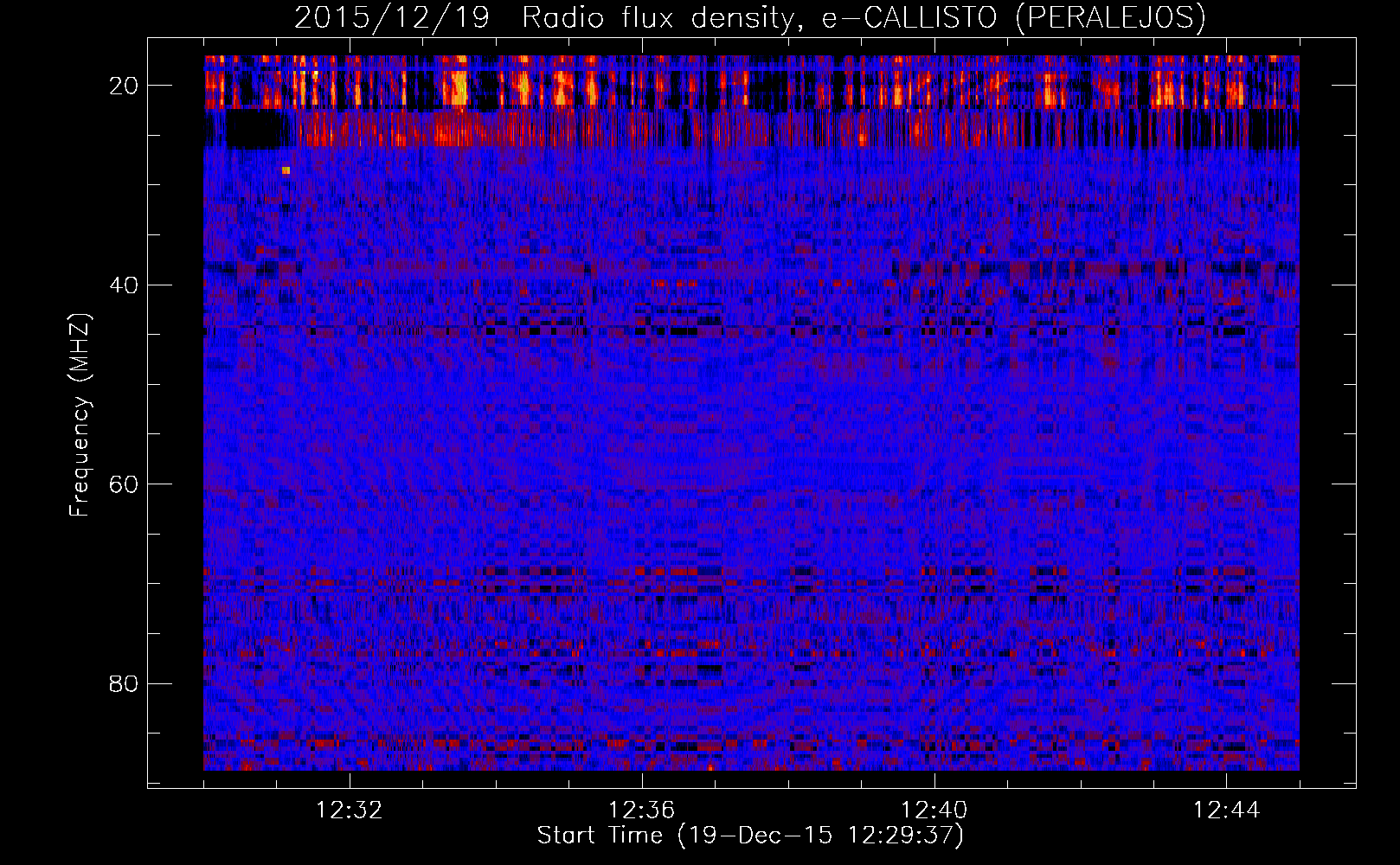Click the black data gap near 25 MHz
This screenshot has height=865, width=1400.
click(x=255, y=130)
